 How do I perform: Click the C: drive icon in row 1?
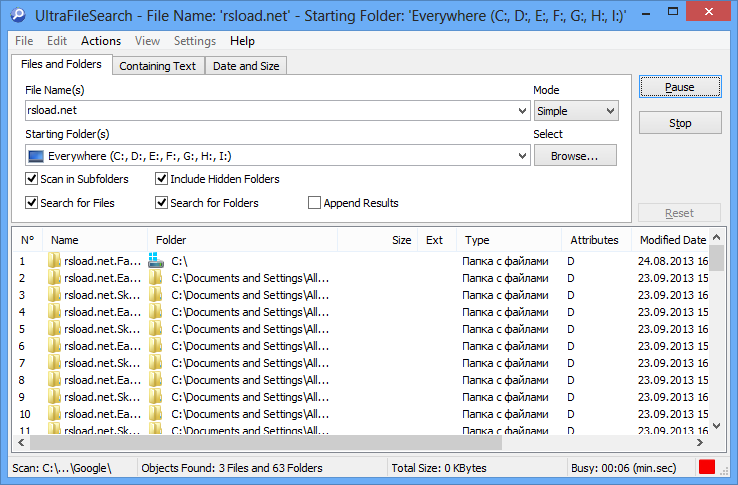point(156,260)
